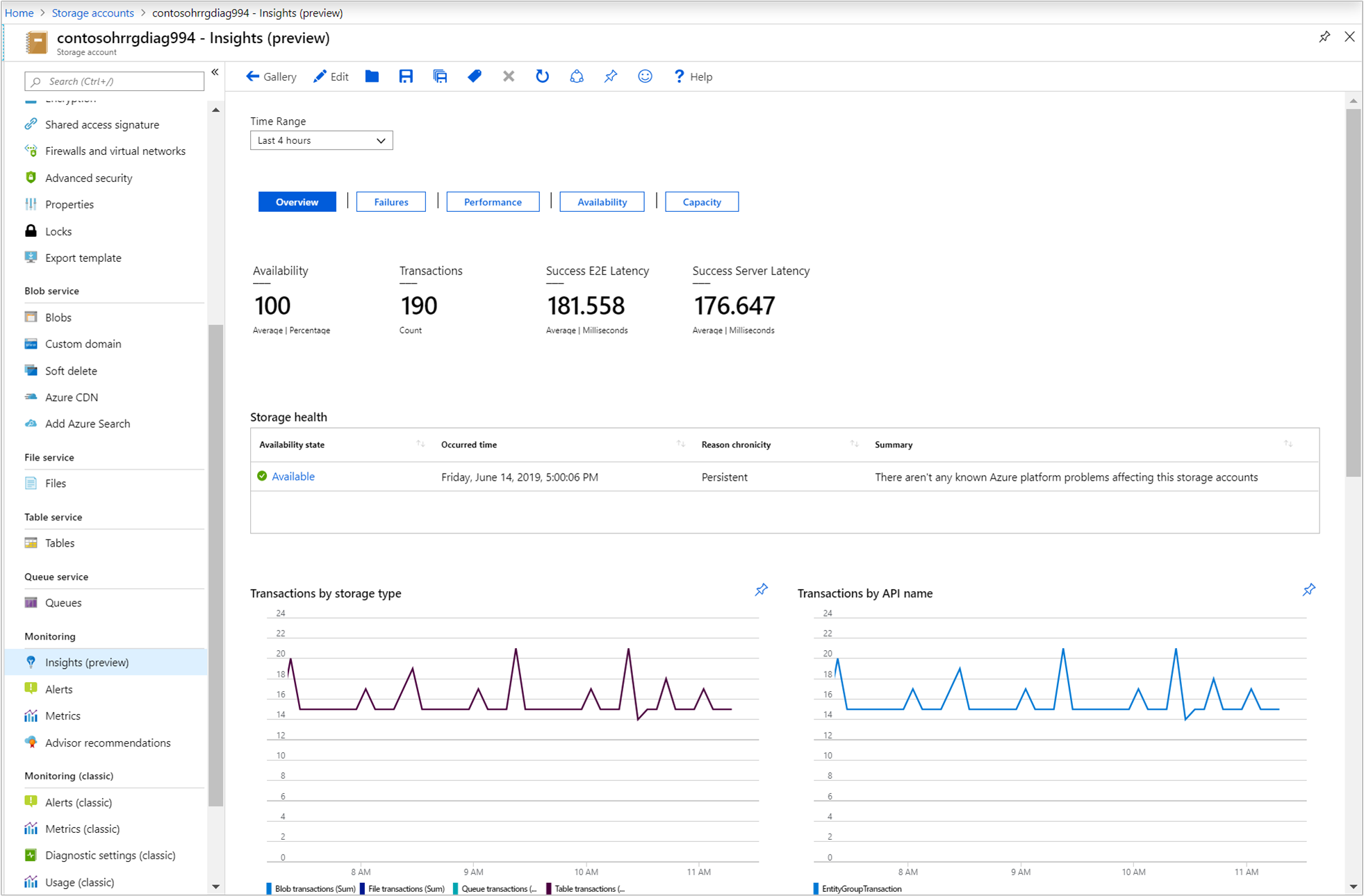Click the Capacity tab button

point(700,202)
